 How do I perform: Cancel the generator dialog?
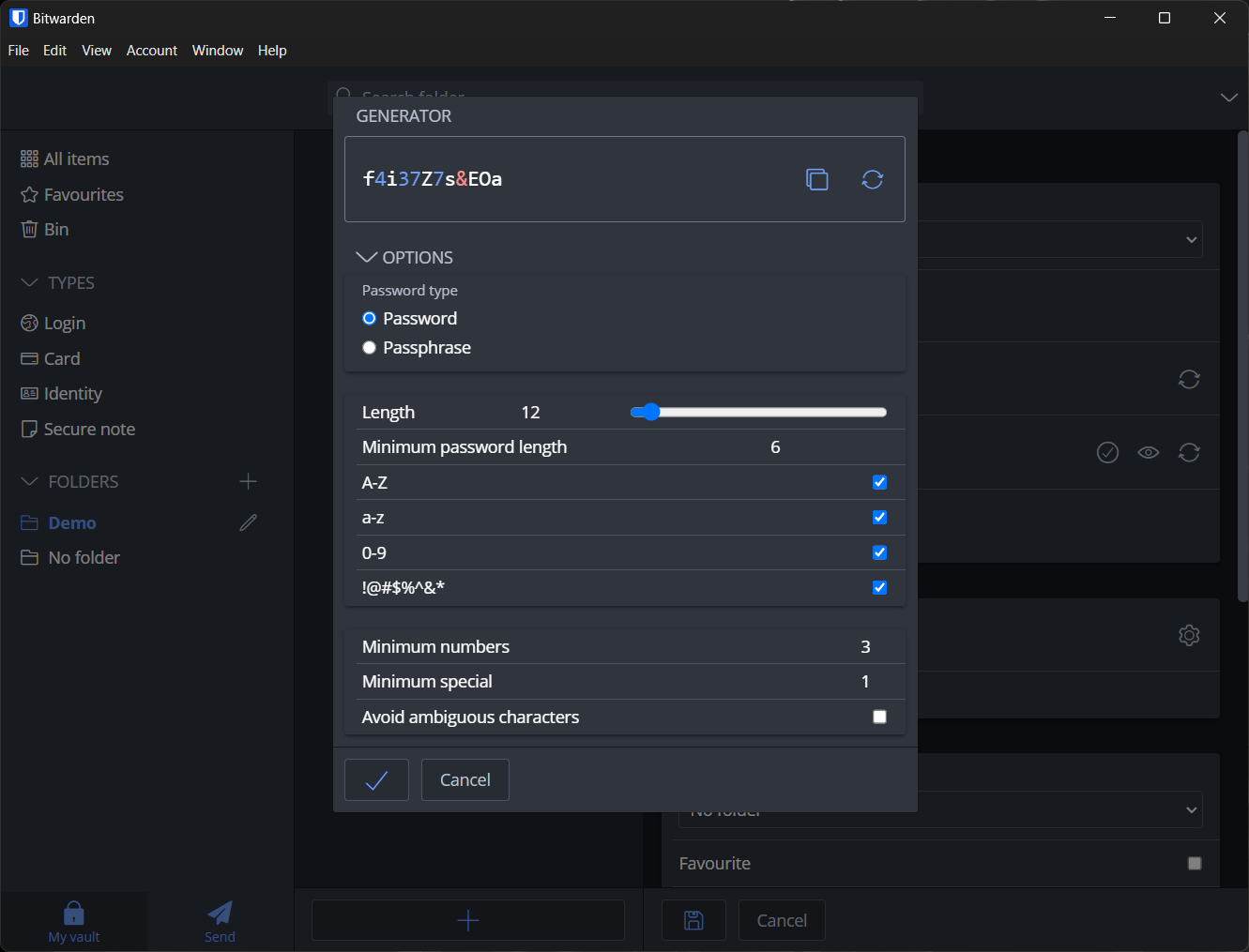(x=465, y=779)
